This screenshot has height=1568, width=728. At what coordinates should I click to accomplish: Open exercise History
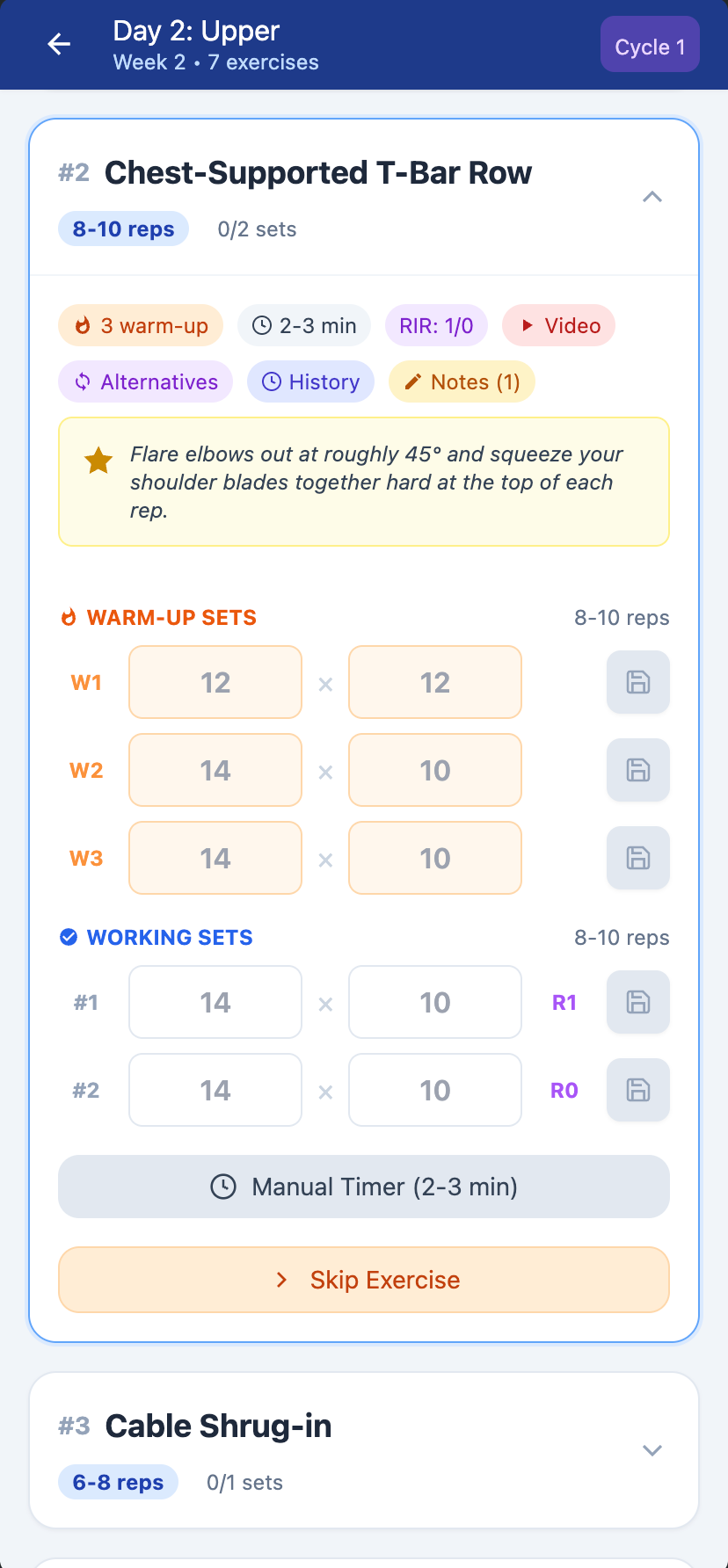310,382
